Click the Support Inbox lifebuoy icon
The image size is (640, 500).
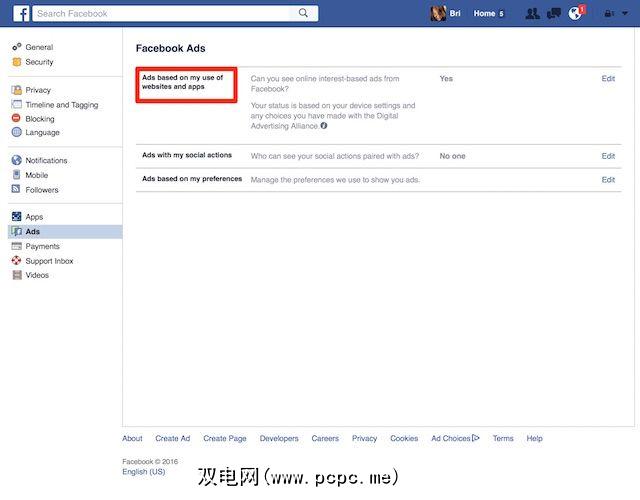point(16,260)
